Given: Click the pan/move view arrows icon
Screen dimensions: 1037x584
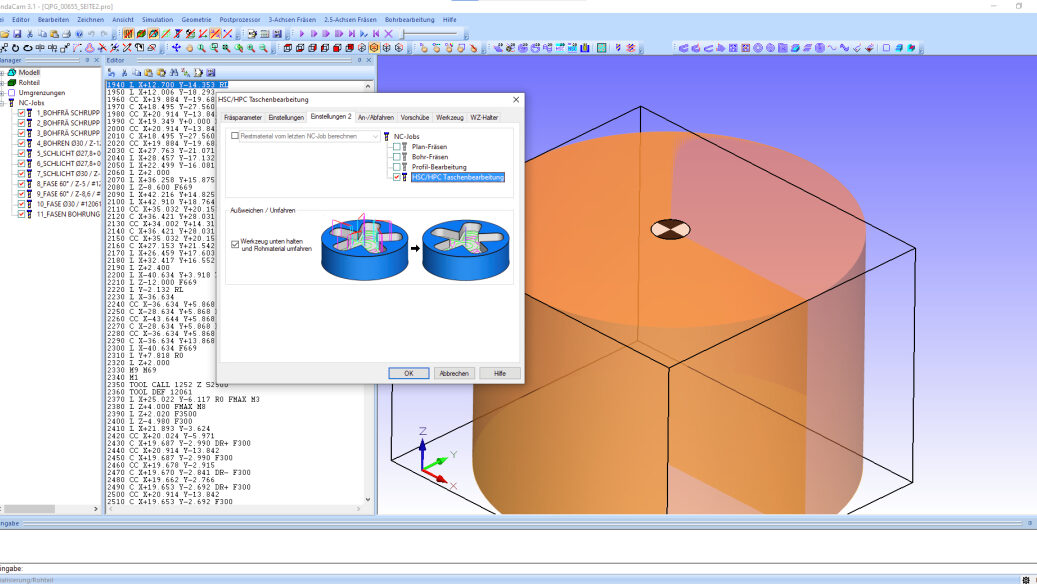Looking at the screenshot, I should [177, 47].
